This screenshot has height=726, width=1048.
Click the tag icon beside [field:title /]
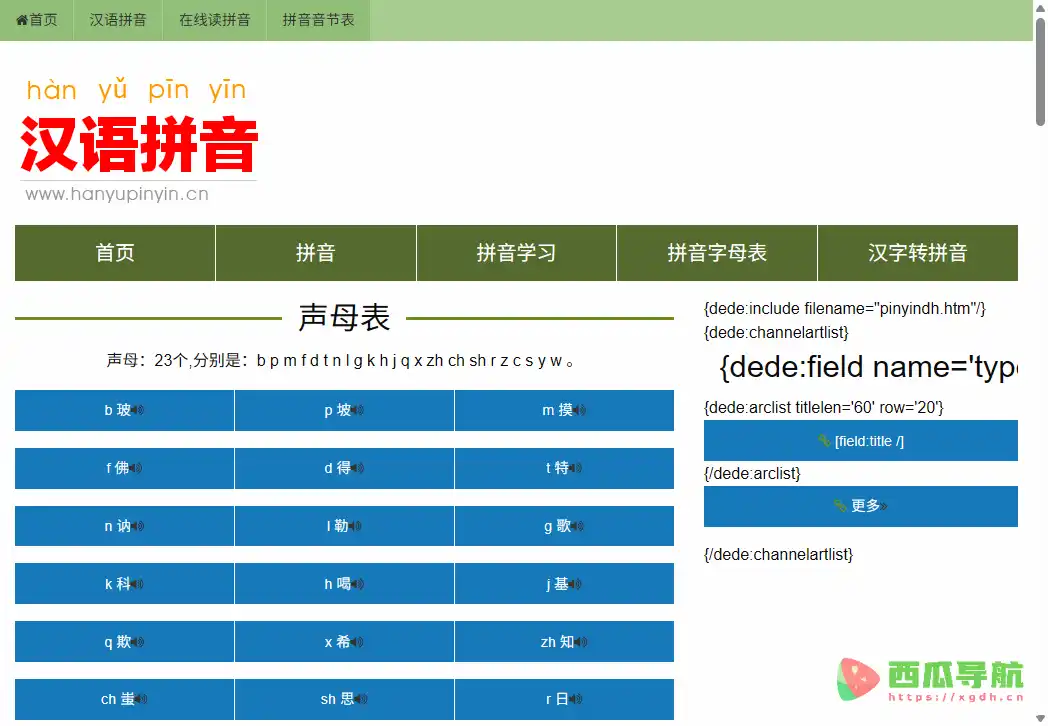click(825, 441)
